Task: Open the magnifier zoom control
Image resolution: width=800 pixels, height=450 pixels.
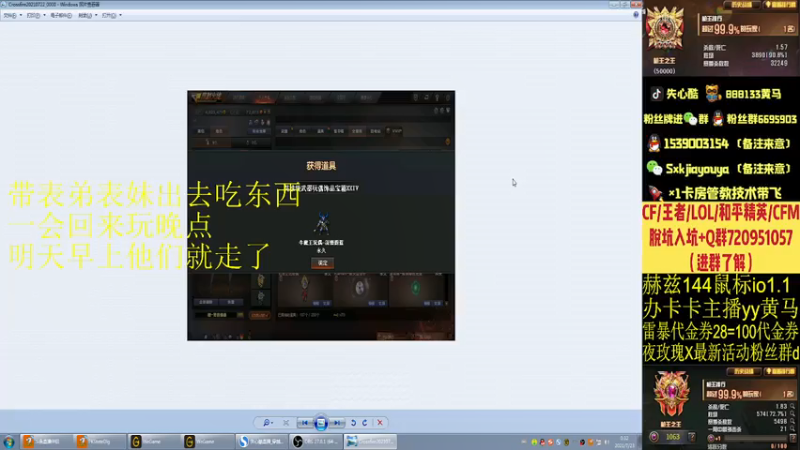Action: point(267,423)
